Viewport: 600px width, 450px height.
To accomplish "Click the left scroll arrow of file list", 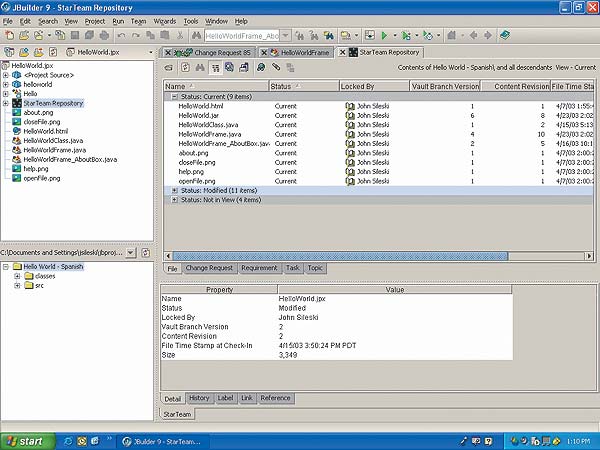I will 168,256.
